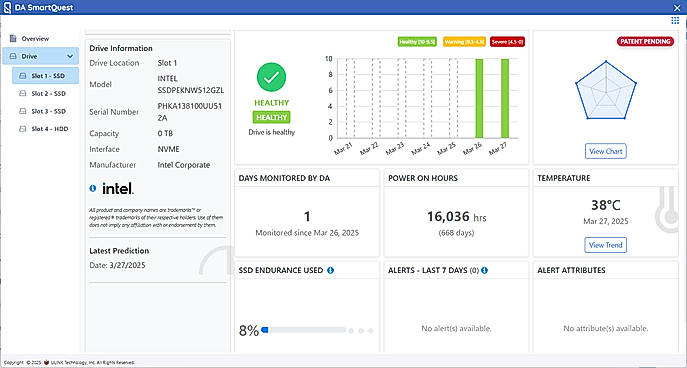
Task: Click the ULINK logo in the footer
Action: tap(46, 363)
